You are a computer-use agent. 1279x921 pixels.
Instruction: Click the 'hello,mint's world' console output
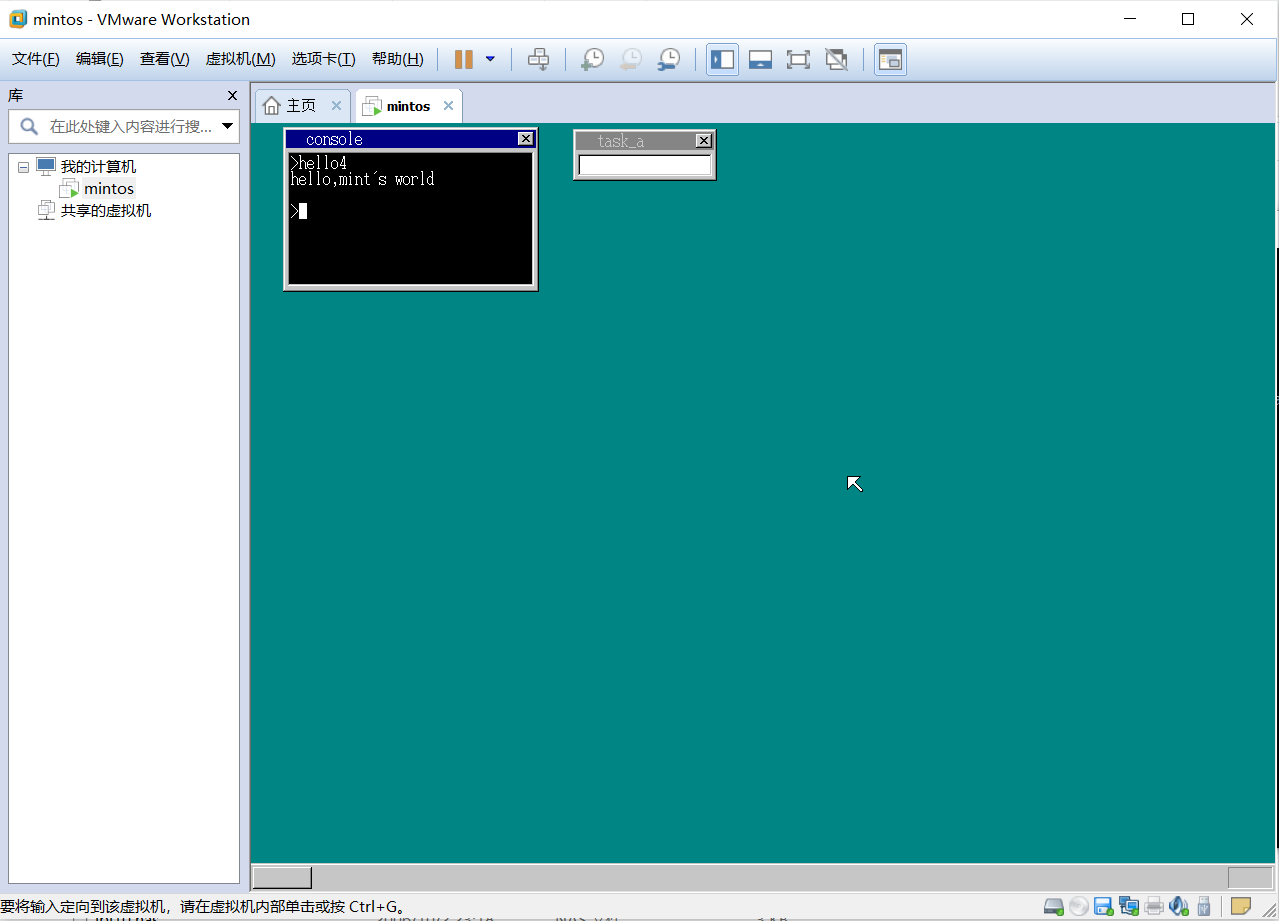pos(362,179)
